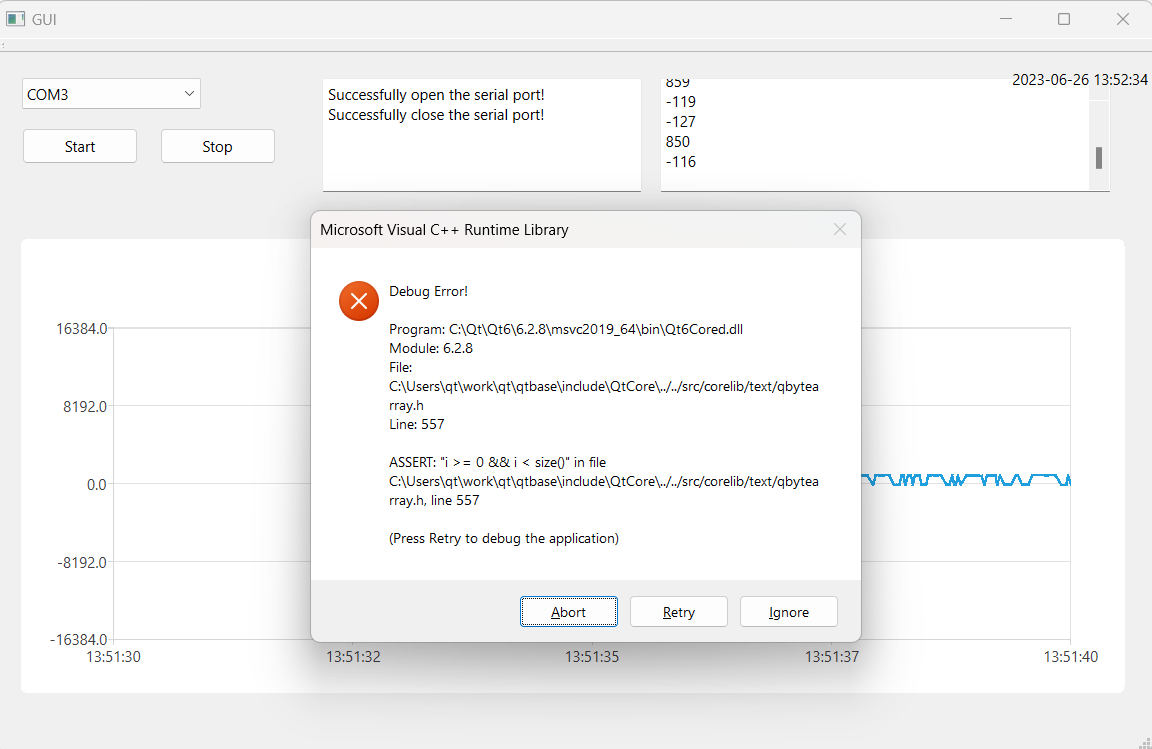This screenshot has height=749, width=1152.
Task: Click the timestamp 2023-06-26 13:52:34
Action: coord(1082,79)
